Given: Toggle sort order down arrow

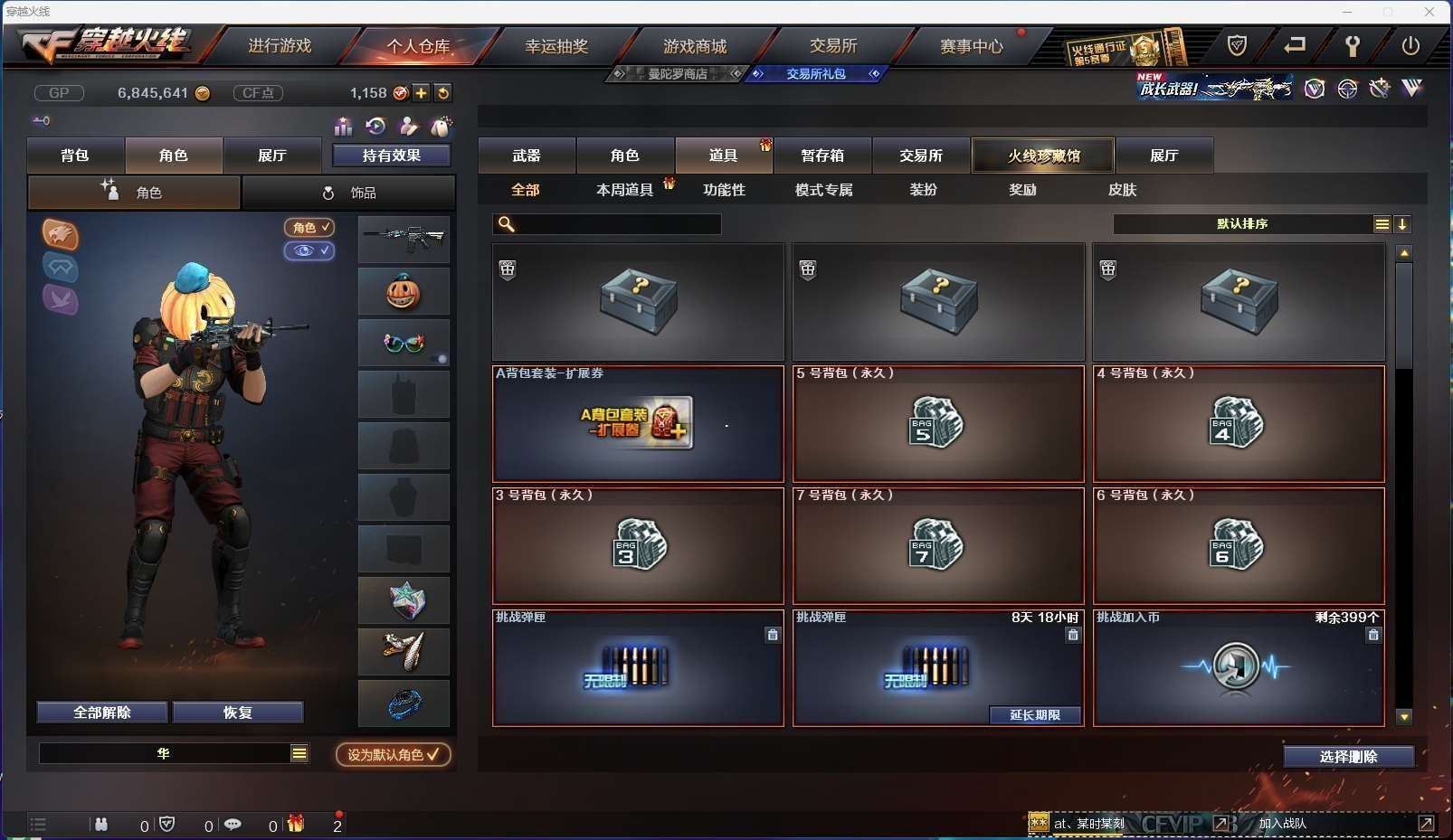Looking at the screenshot, I should click(1402, 224).
